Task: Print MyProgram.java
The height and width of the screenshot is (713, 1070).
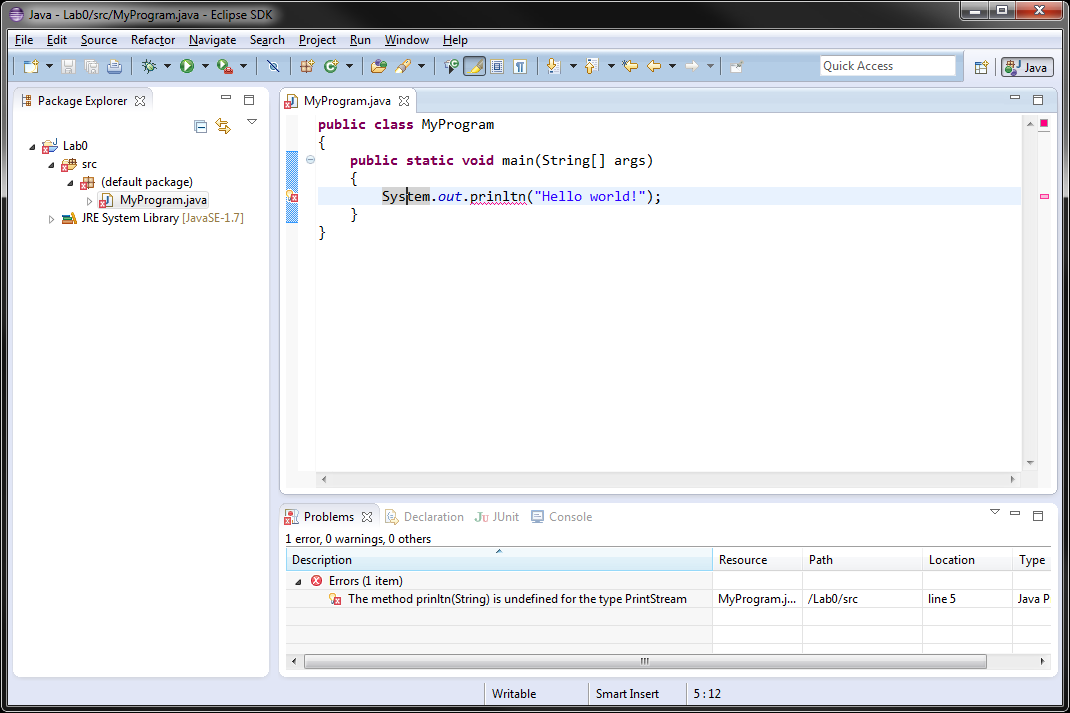Action: pyautogui.click(x=113, y=66)
